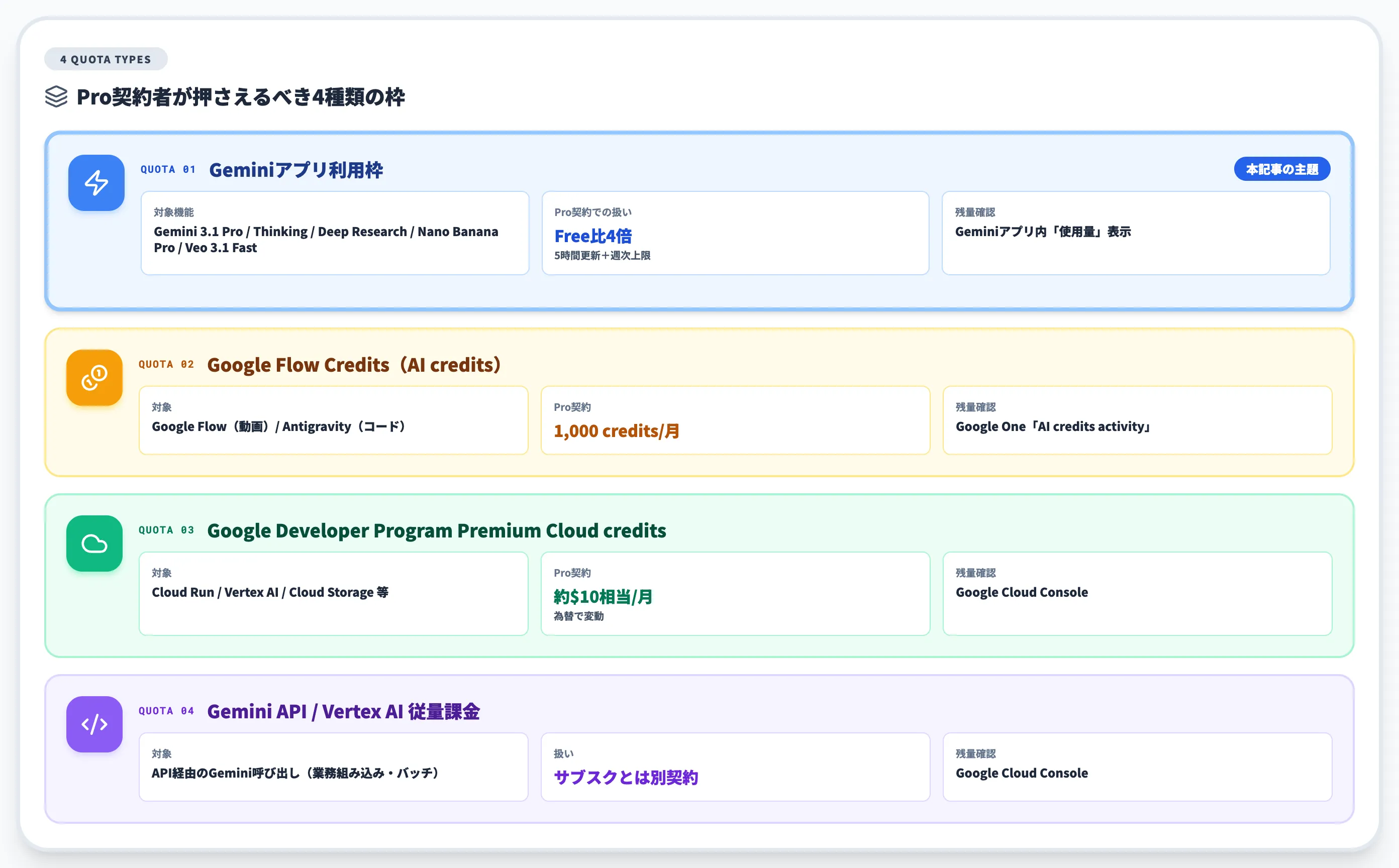Click the green cloud Quota 03 icon
Image resolution: width=1399 pixels, height=868 pixels.
point(94,543)
